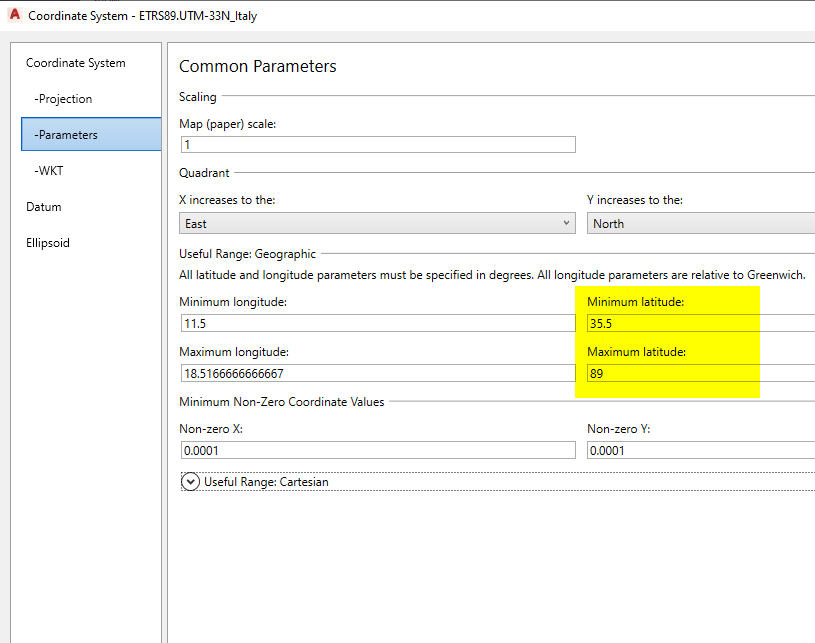Switch to the WKT page
The image size is (815, 643).
point(49,171)
